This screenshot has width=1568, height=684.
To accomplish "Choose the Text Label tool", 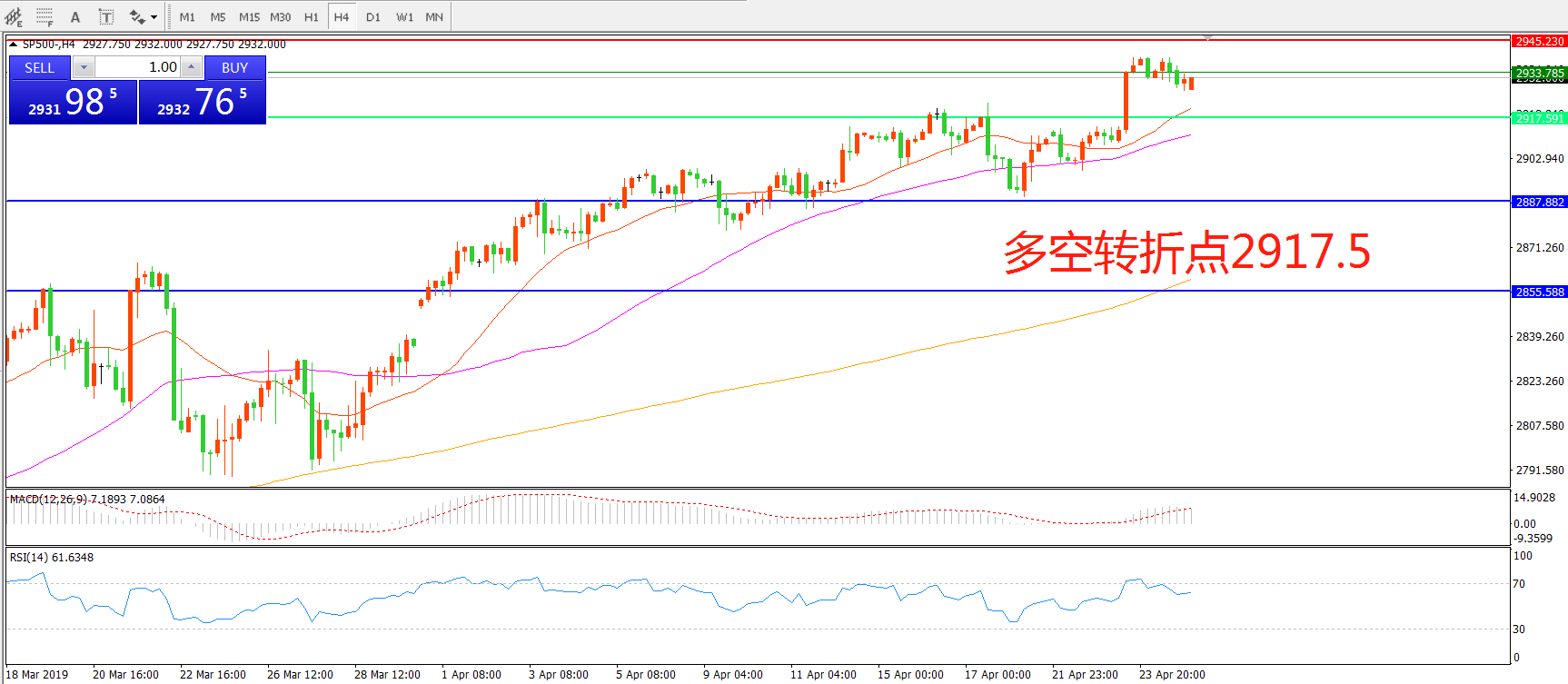I will tap(106, 16).
